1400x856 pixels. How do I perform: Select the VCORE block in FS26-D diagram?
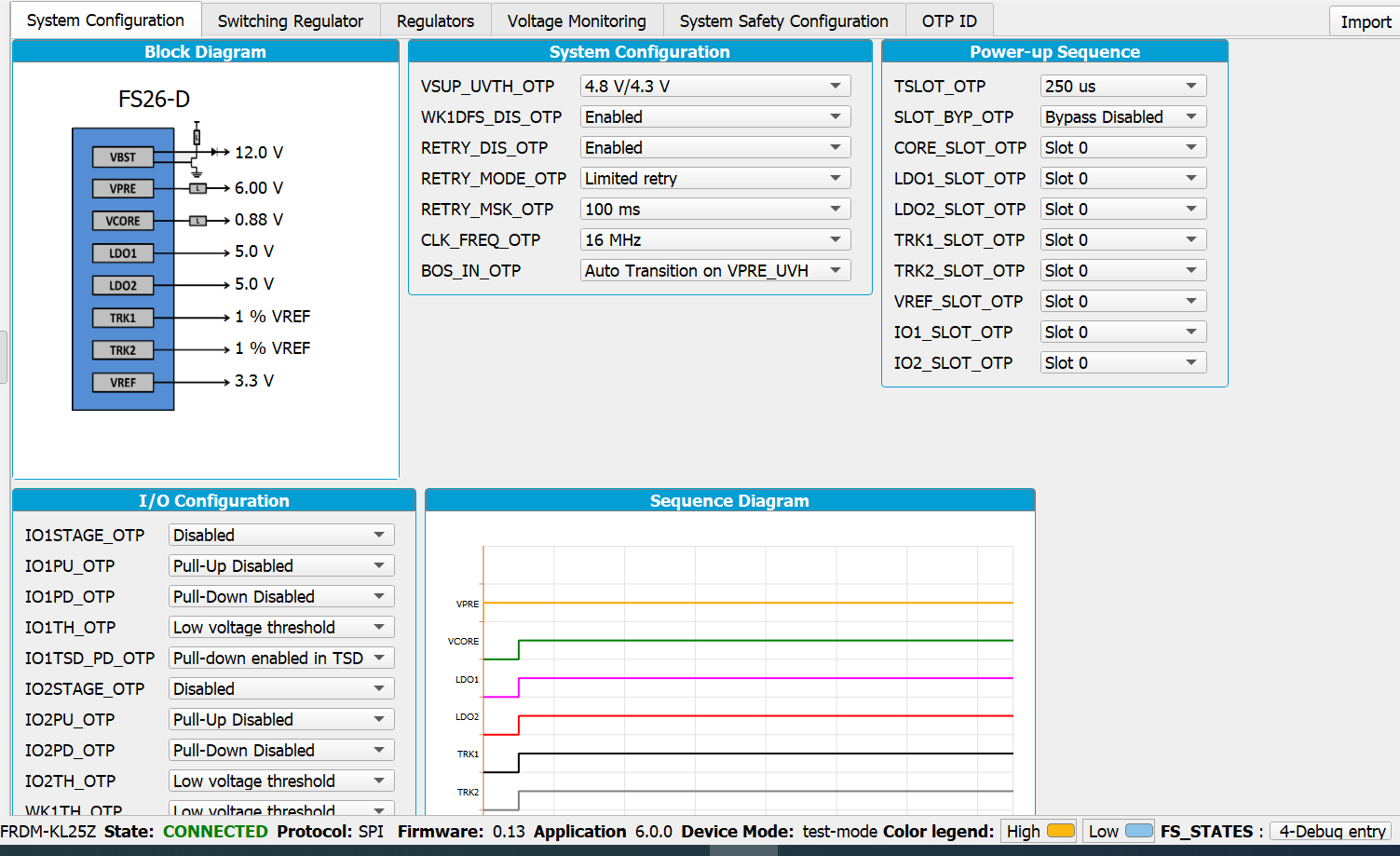[122, 221]
